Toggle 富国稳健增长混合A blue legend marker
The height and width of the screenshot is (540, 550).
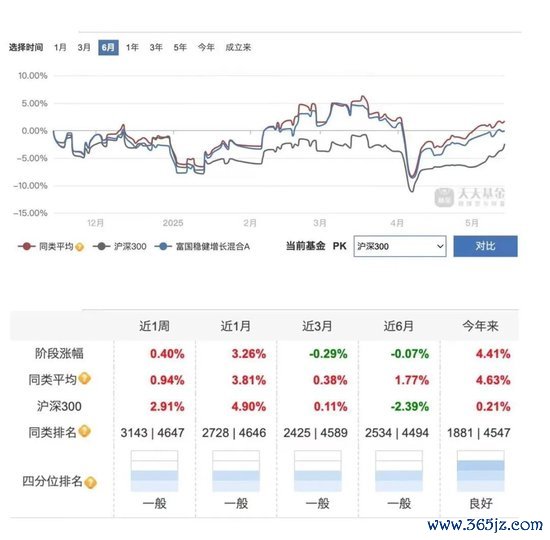pyautogui.click(x=163, y=246)
